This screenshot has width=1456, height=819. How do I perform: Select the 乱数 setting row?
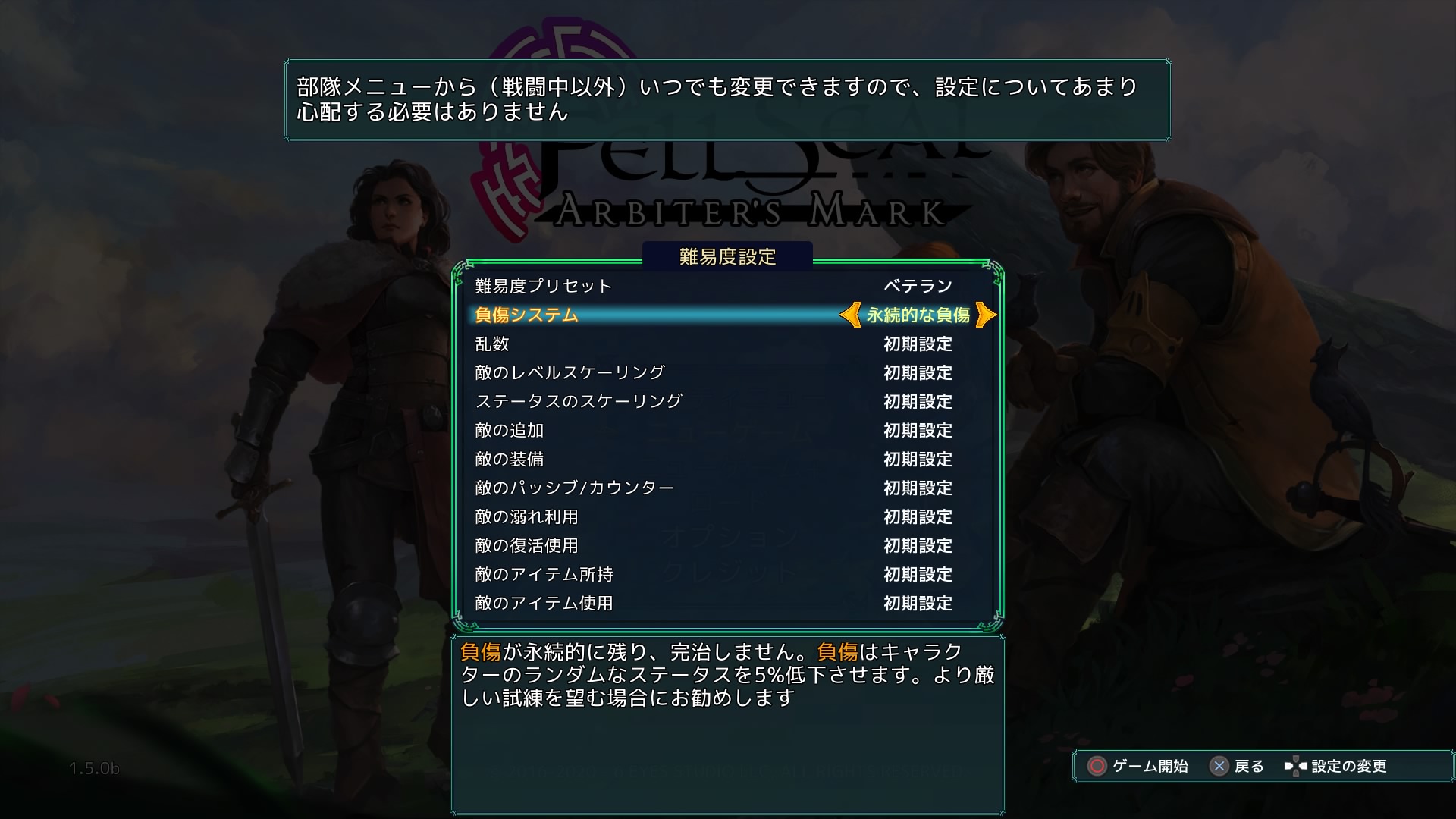pos(728,344)
